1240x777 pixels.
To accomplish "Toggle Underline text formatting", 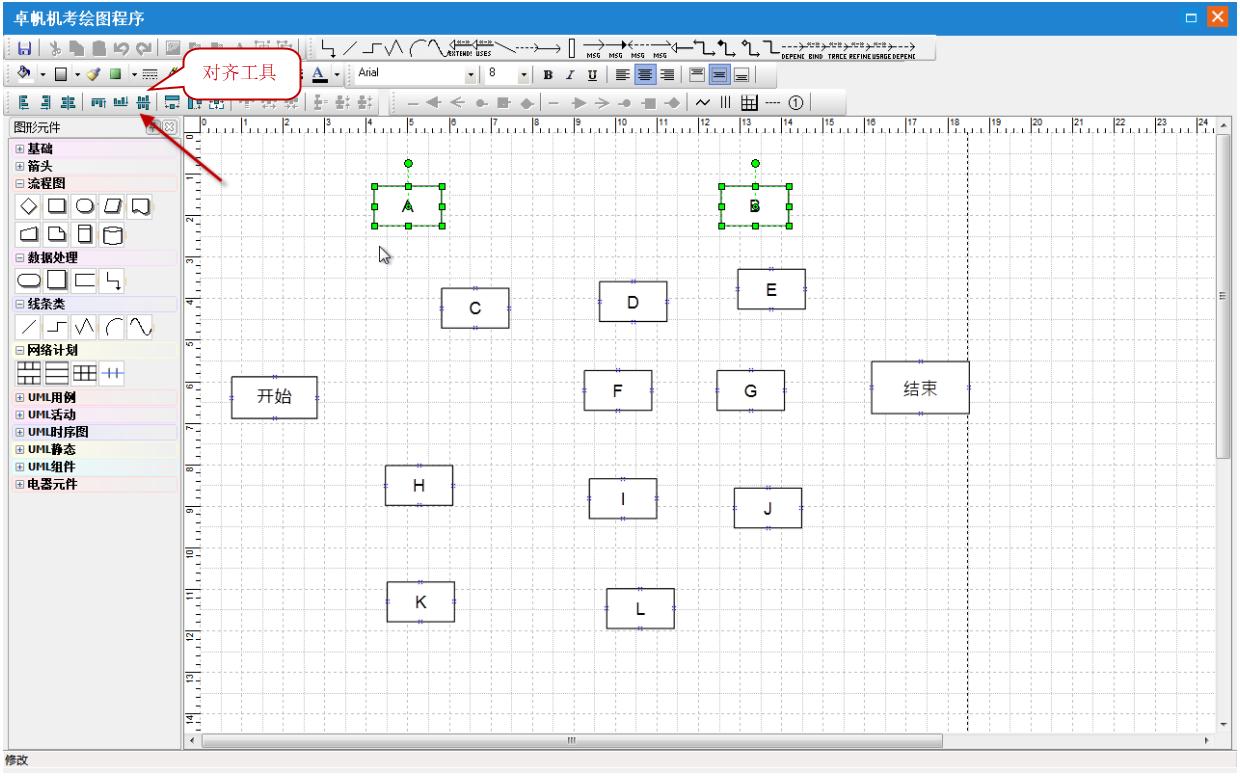I will coord(592,75).
